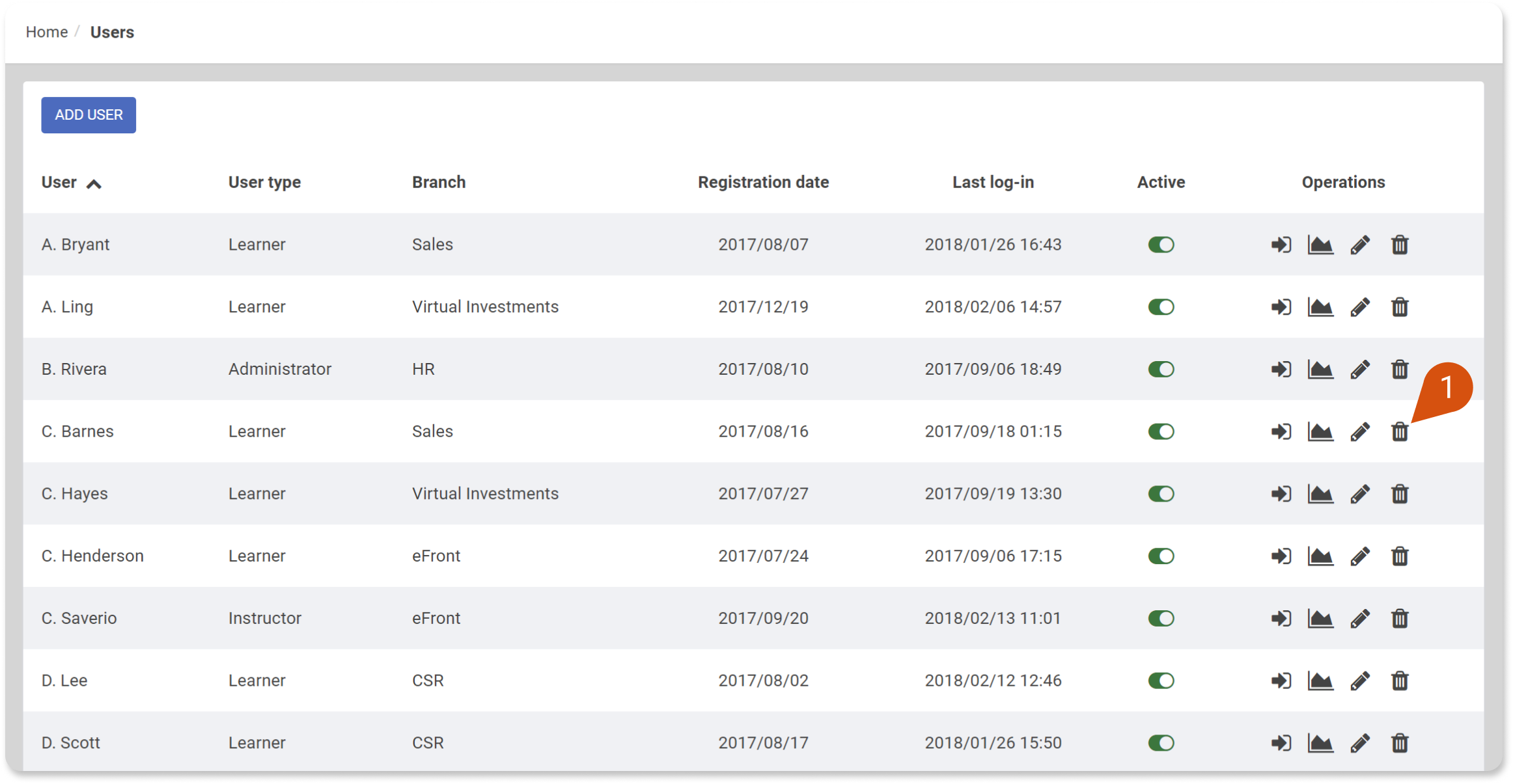Open the C. Henderson user name
Image resolution: width=1513 pixels, height=784 pixels.
pyautogui.click(x=92, y=556)
